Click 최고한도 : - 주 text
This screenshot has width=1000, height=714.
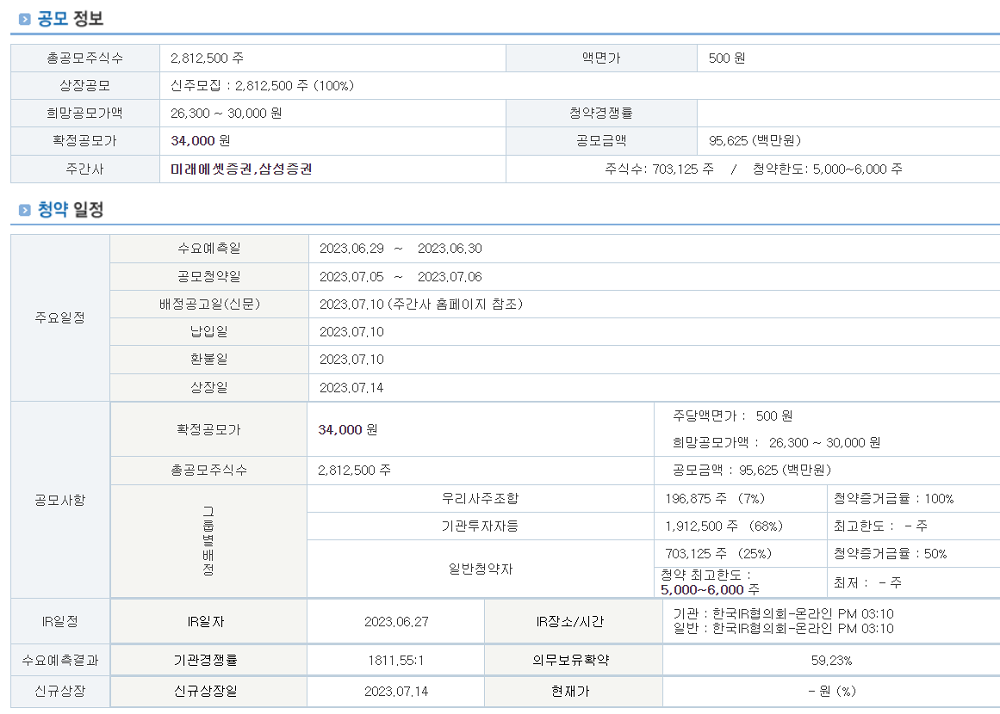880,526
